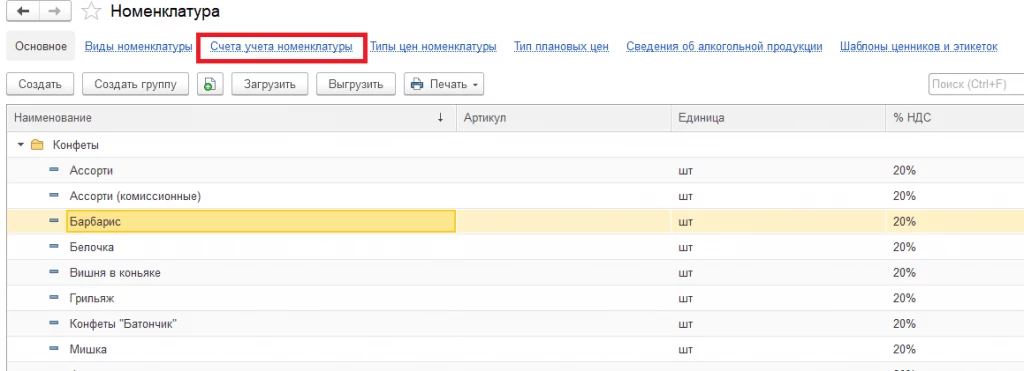Screen dimensions: 1024x371
Task: Click the item icon beside Мишка
Action: click(55, 349)
